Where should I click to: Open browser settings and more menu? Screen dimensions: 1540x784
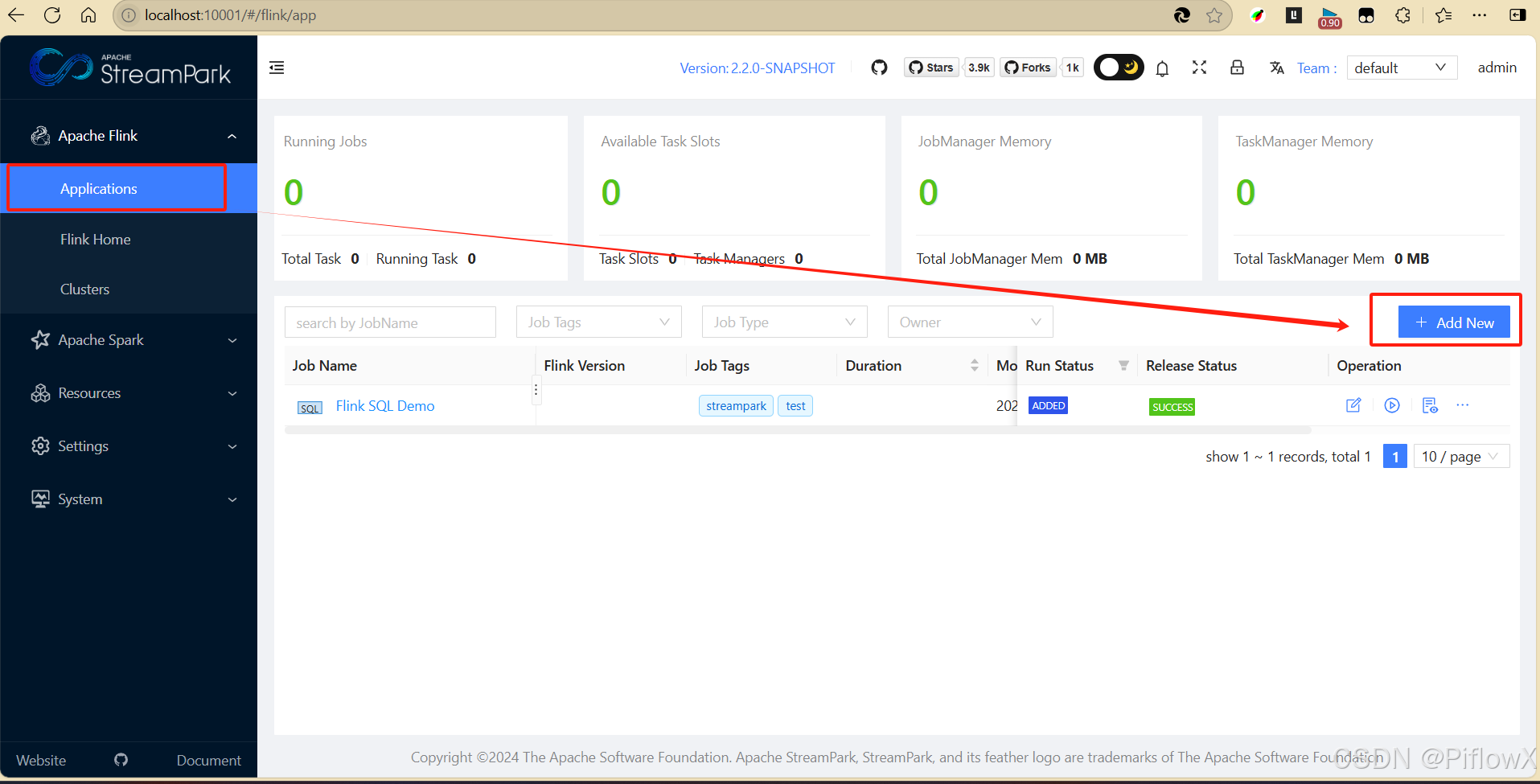(1480, 15)
